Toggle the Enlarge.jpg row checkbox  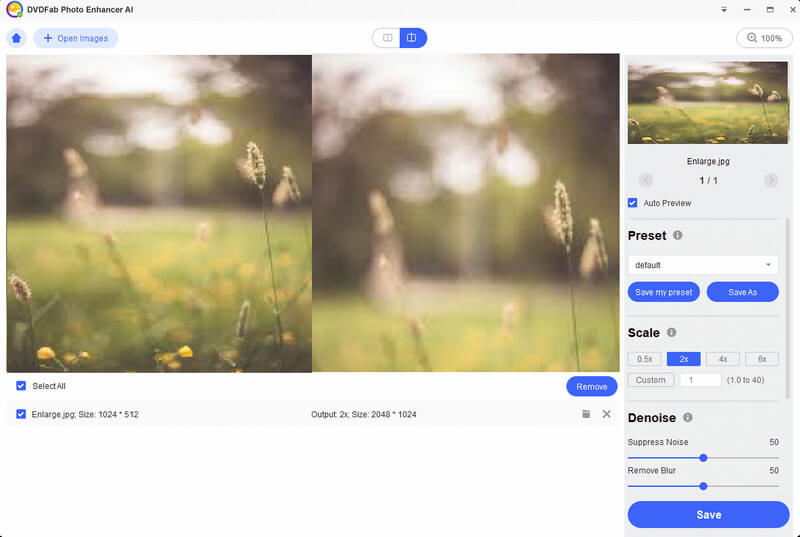21,414
